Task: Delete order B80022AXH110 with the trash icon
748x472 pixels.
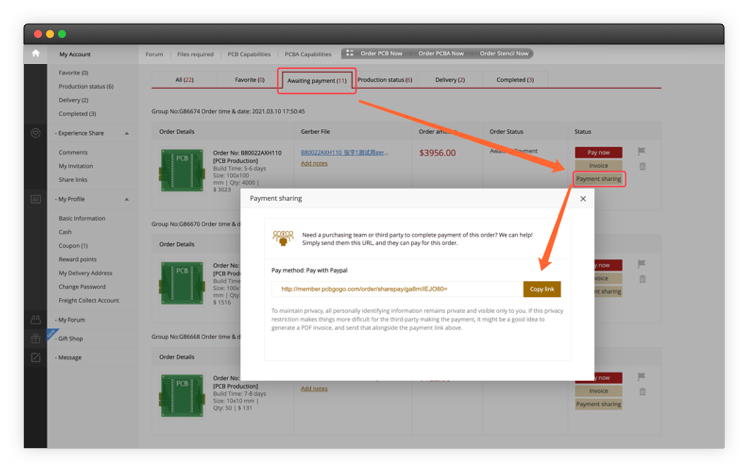Action: coord(643,167)
